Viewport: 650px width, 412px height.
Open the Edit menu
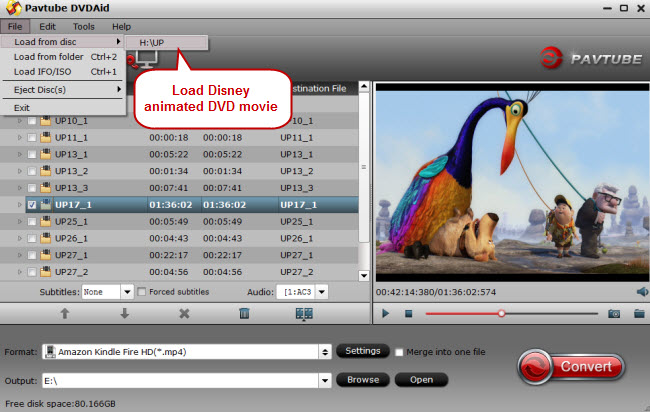coord(47,27)
